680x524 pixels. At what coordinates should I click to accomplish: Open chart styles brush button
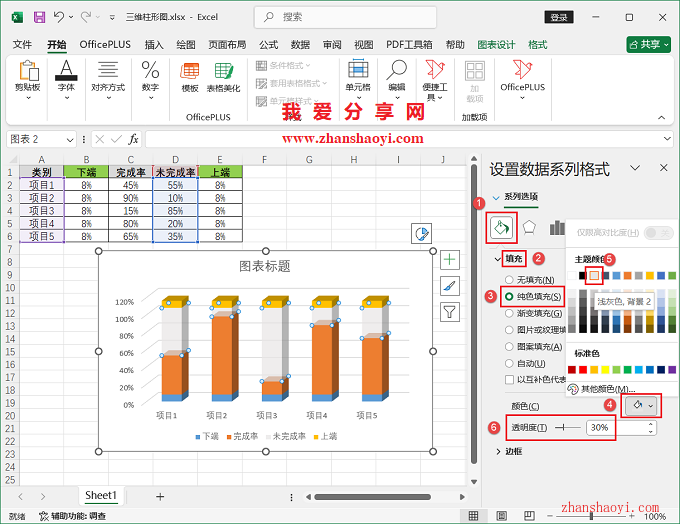[x=450, y=286]
